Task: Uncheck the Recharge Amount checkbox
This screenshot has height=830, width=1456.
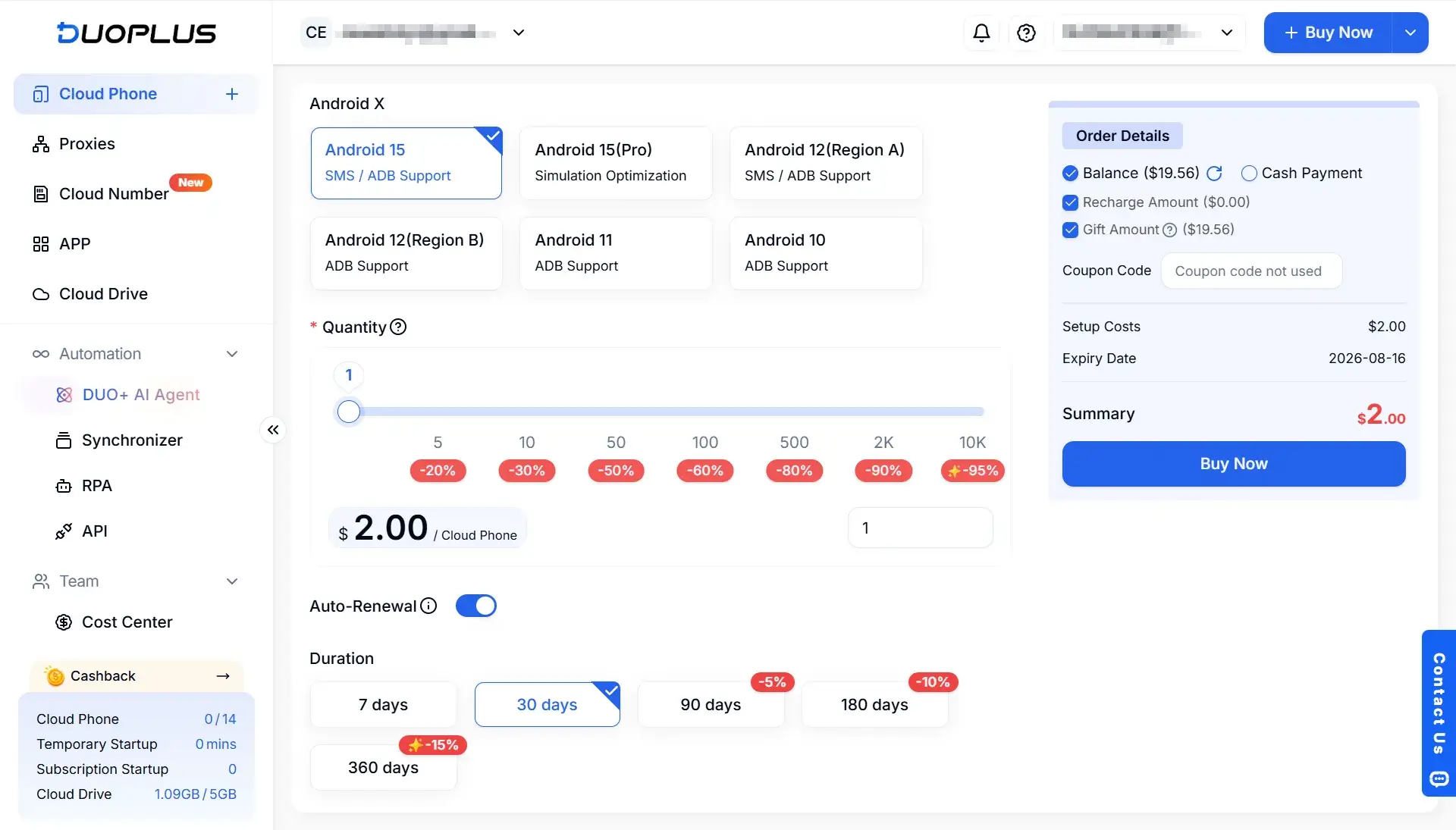Action: (x=1070, y=202)
